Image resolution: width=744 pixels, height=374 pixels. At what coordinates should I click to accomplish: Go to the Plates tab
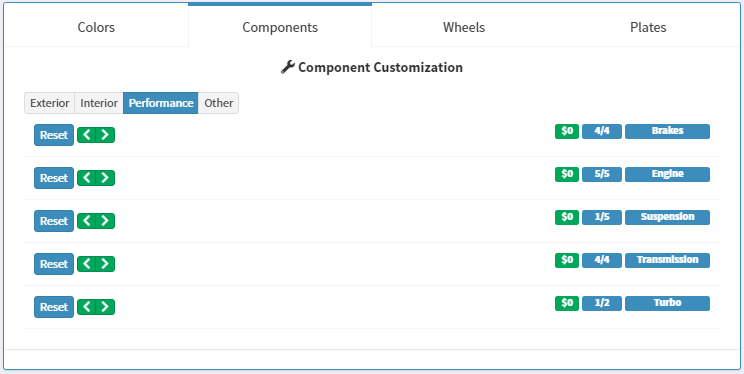click(648, 27)
